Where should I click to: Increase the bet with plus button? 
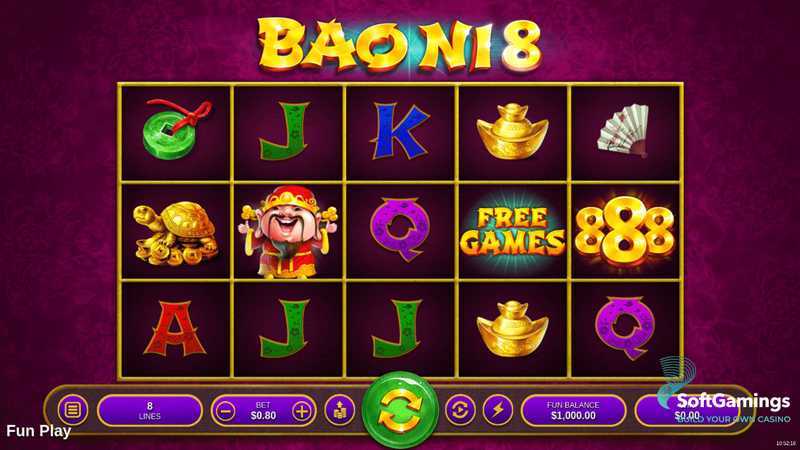point(302,410)
